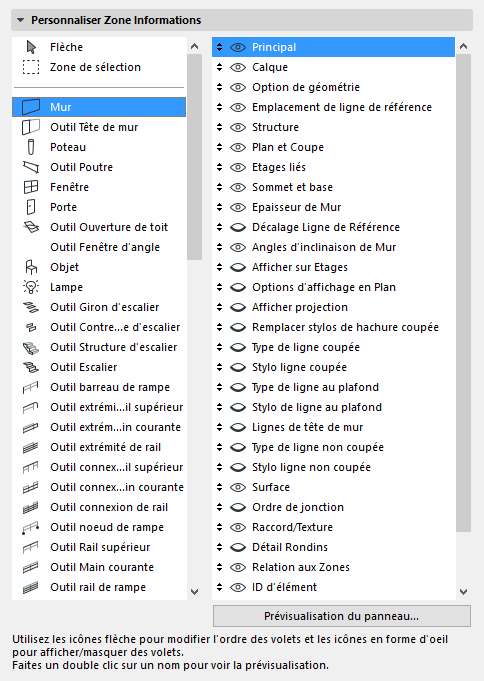
Task: Choose the Outil connexion de rail icon
Action: 31,507
